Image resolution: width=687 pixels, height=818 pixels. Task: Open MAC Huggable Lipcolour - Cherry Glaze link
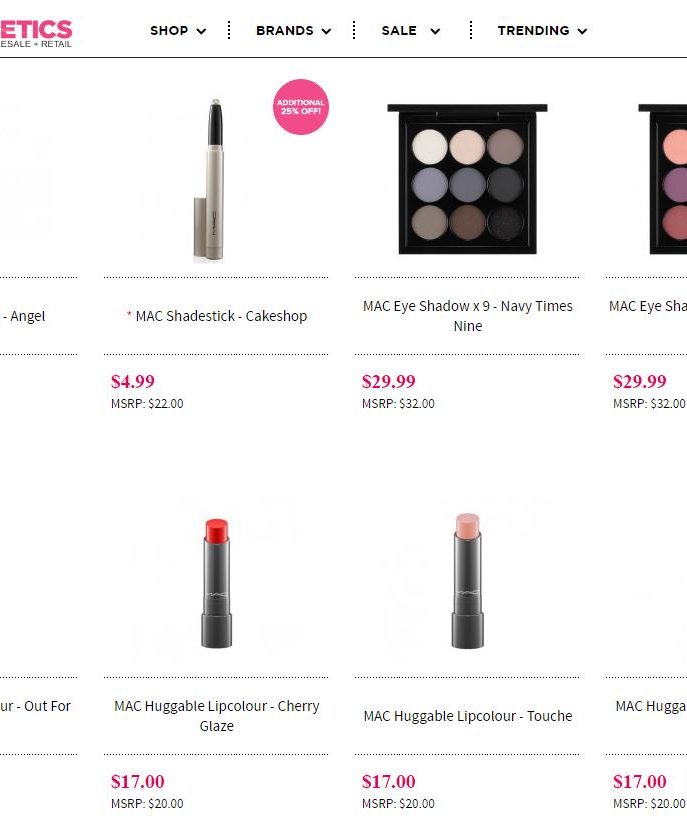click(216, 716)
